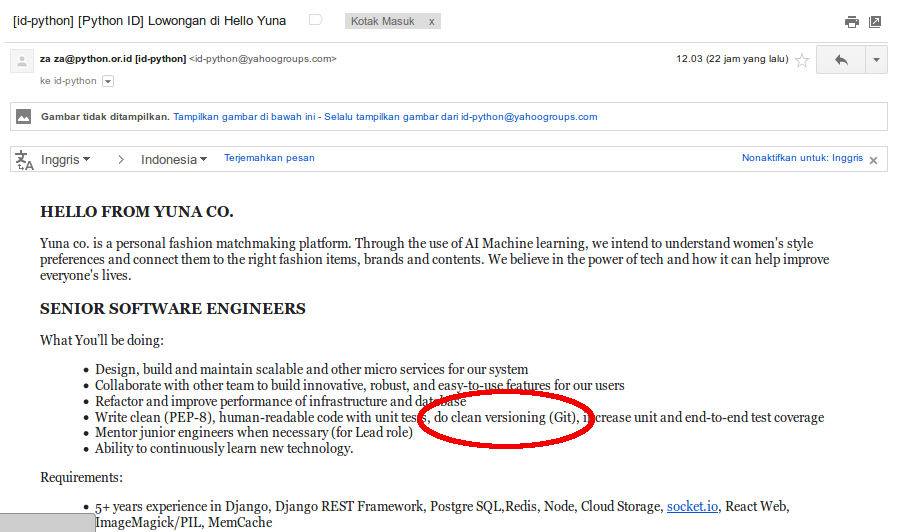899x532 pixels.
Task: Print the email using printer icon
Action: point(851,22)
